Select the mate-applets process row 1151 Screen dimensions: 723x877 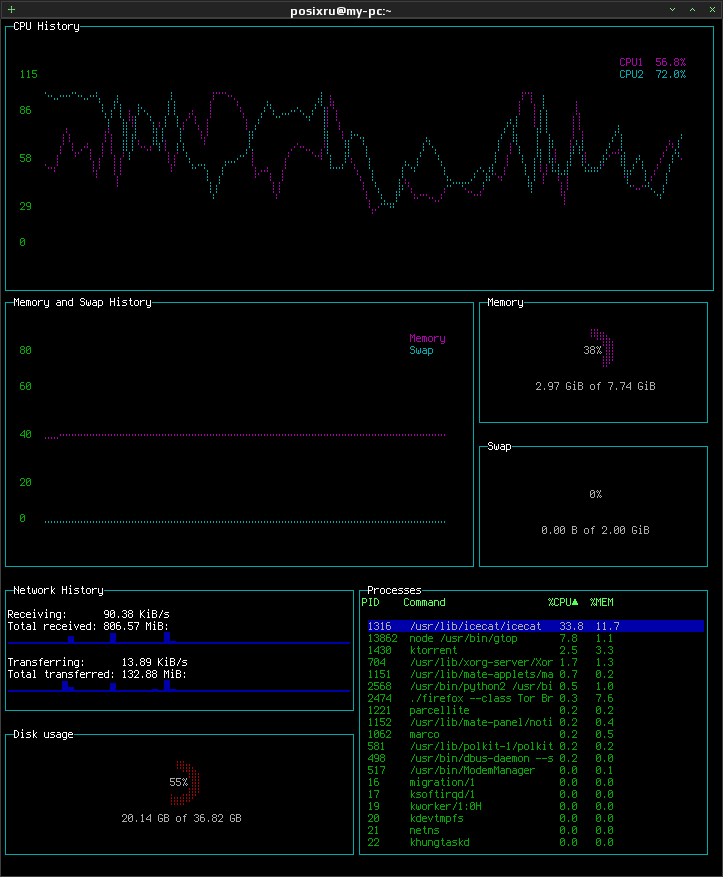click(535, 674)
